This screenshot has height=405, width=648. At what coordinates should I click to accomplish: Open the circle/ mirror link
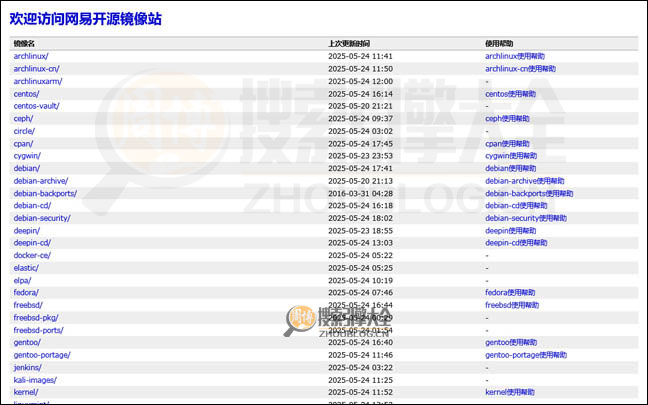pos(24,131)
